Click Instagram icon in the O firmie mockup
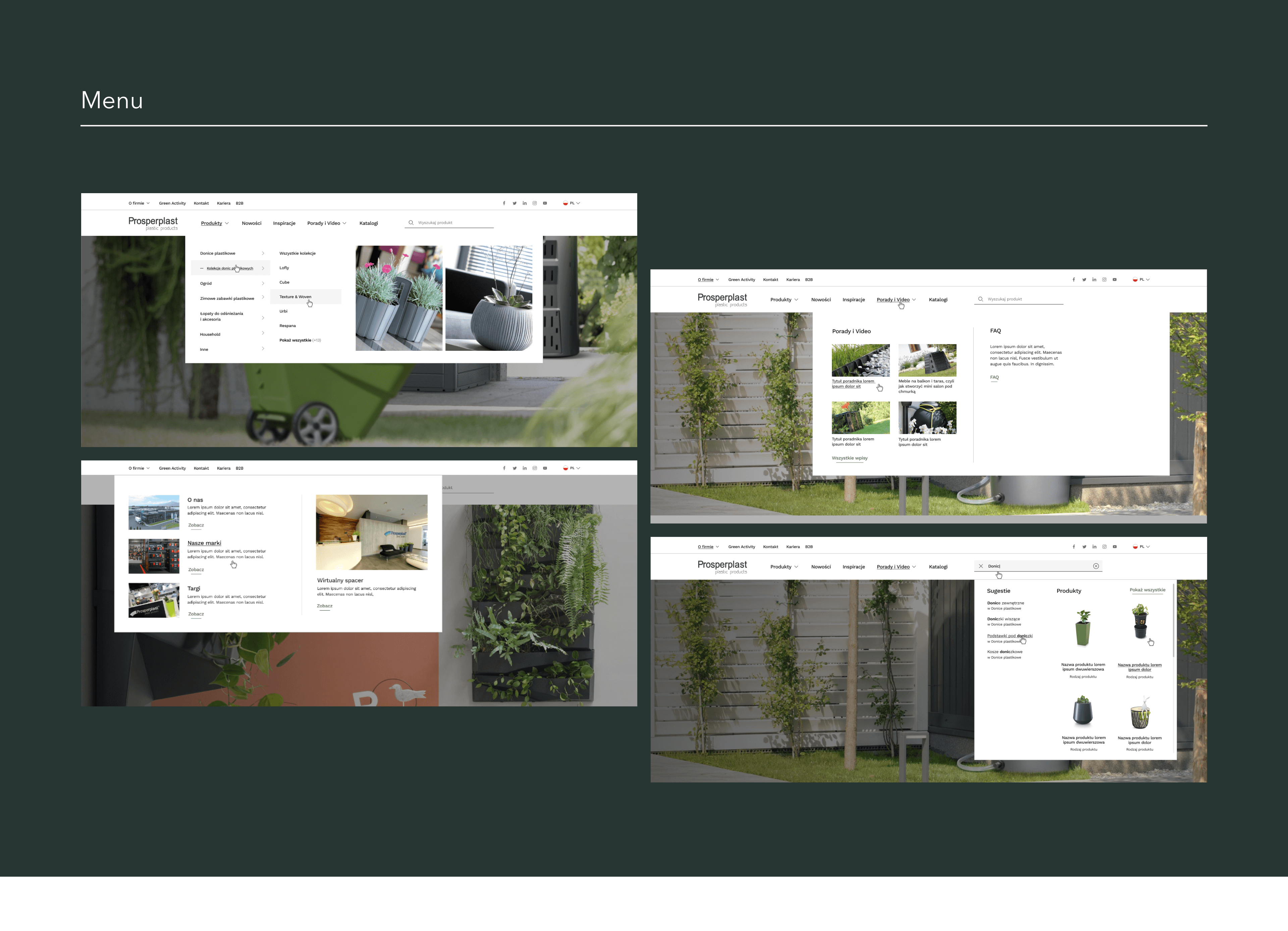Image resolution: width=1288 pixels, height=931 pixels. pos(534,468)
